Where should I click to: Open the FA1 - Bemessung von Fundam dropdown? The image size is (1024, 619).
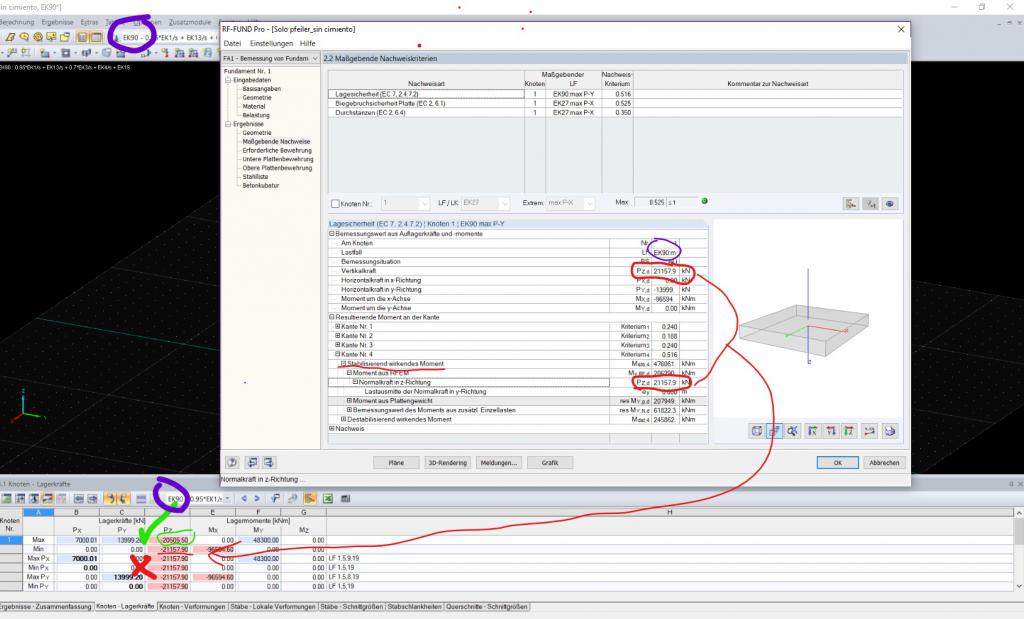[315, 58]
